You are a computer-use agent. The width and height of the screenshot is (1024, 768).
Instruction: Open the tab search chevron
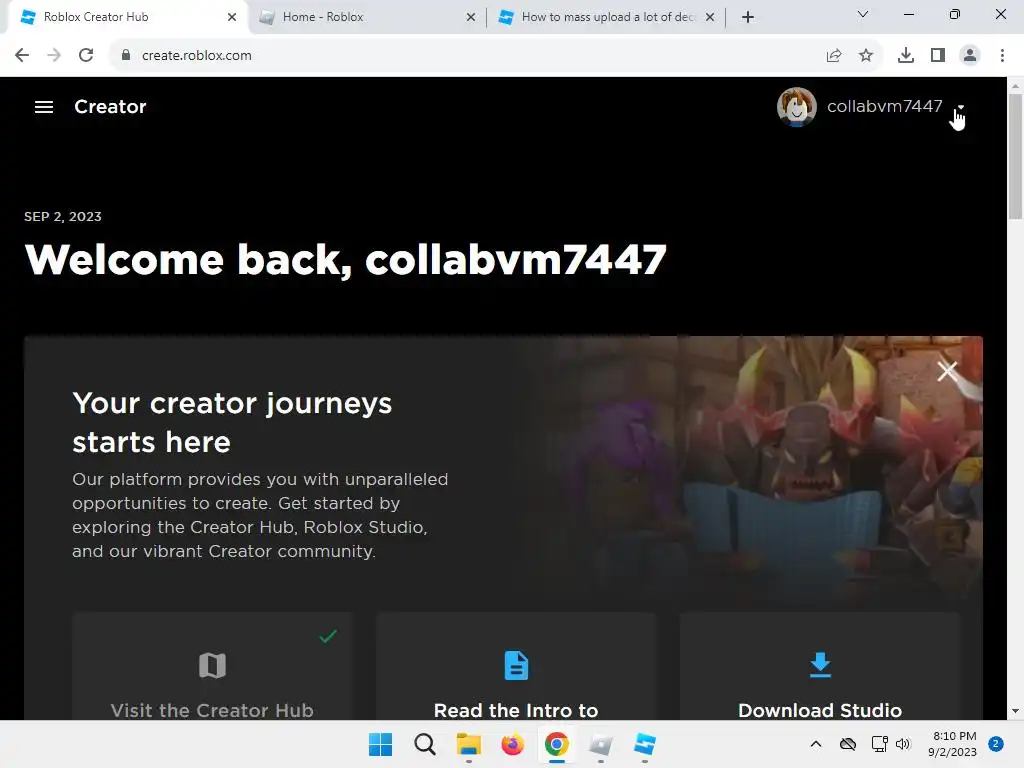(863, 14)
